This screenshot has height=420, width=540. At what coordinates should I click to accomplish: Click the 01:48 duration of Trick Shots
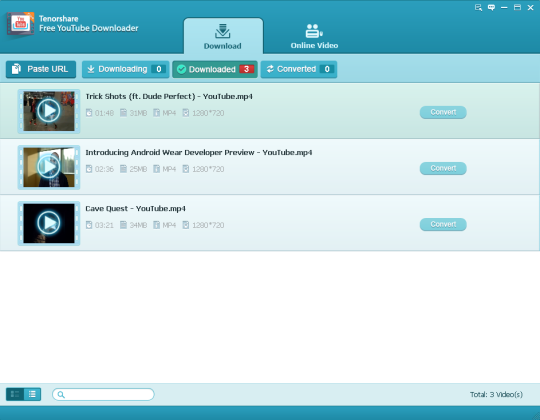click(104, 113)
